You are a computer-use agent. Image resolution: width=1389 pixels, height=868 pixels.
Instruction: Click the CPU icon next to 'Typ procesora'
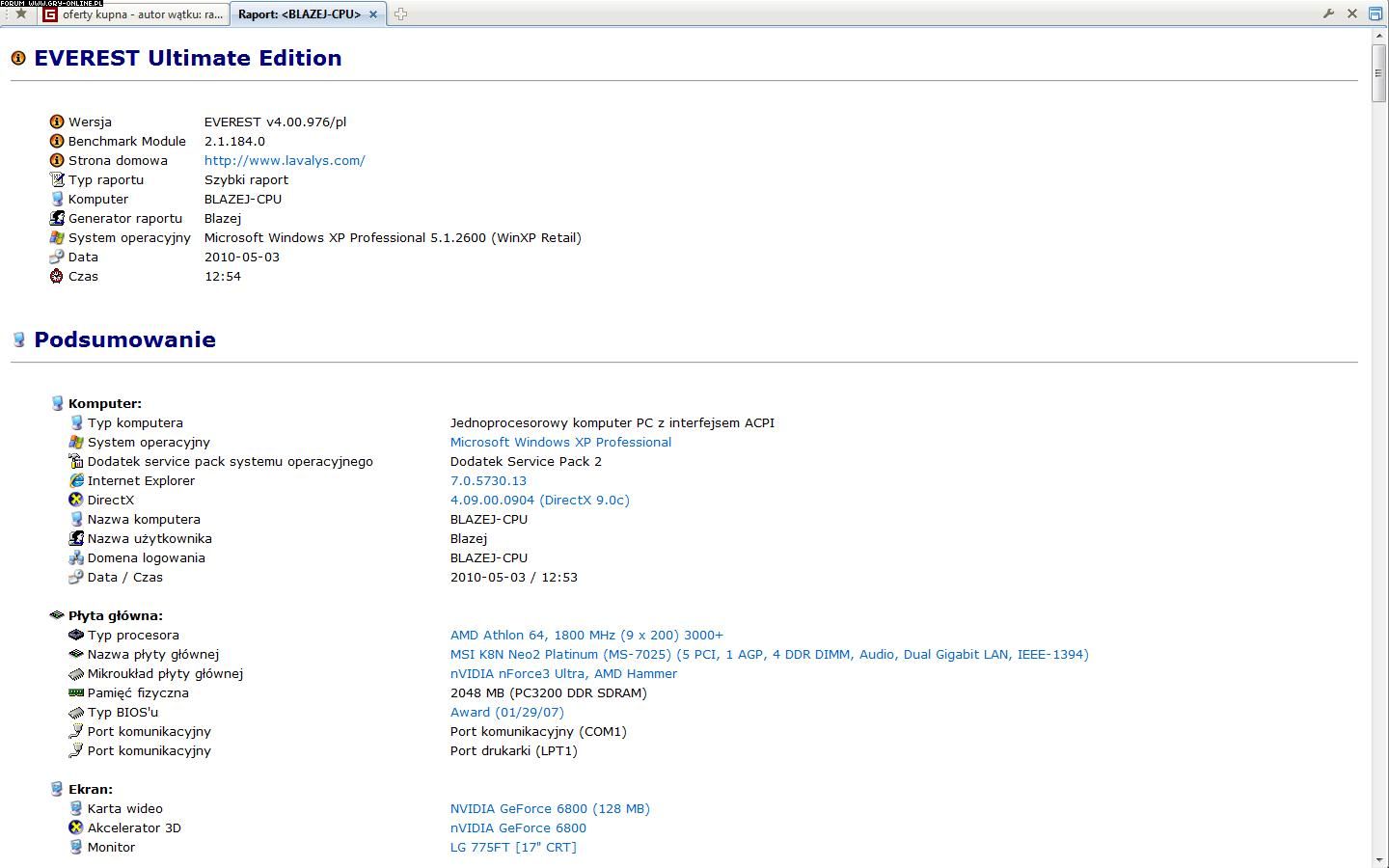(x=76, y=635)
